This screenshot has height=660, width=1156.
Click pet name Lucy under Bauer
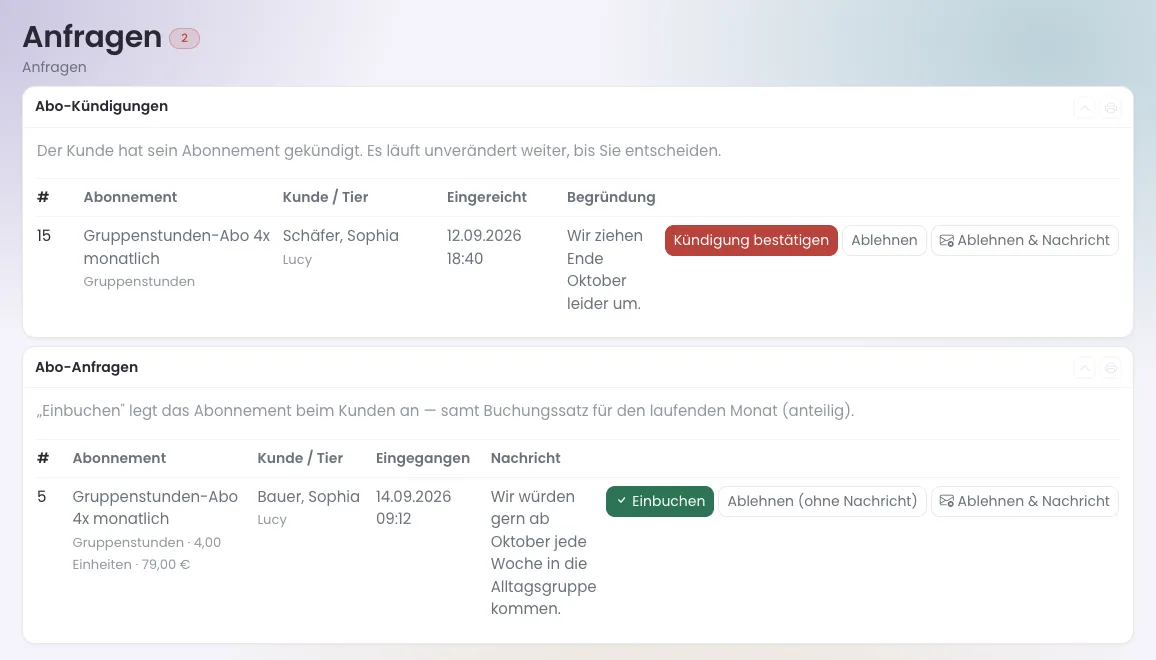[x=272, y=519]
